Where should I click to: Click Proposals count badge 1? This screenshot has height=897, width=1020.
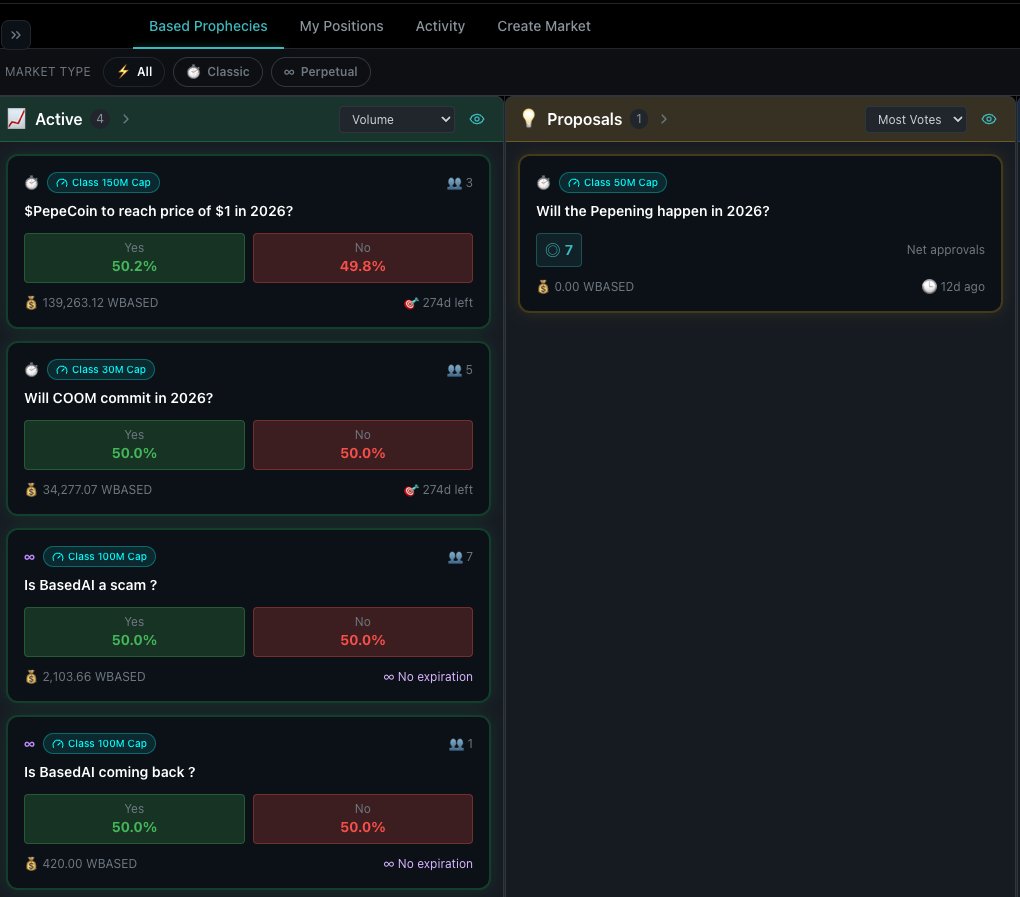tap(639, 119)
